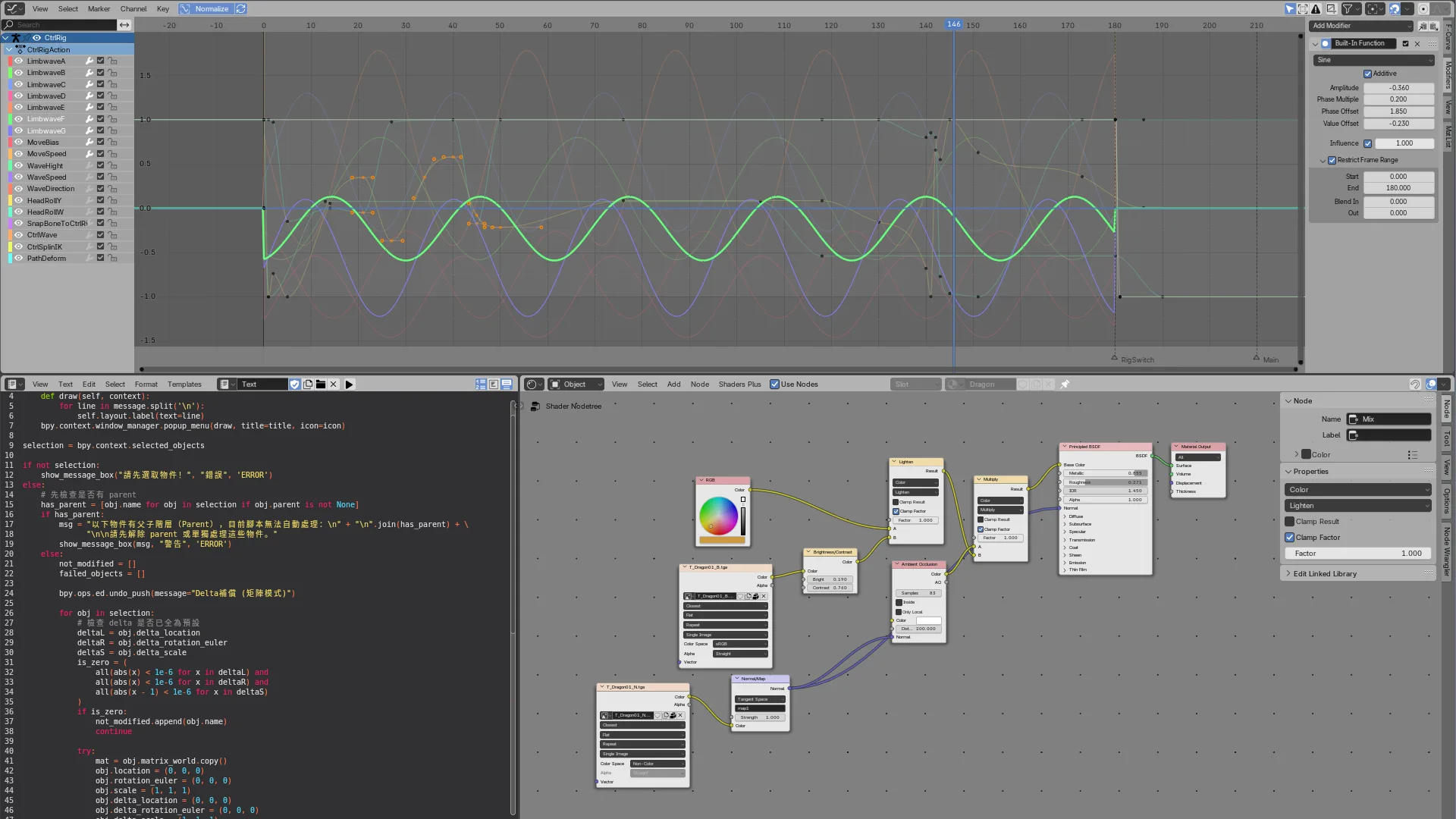Toggle channel search invert arrows icon
Image resolution: width=1456 pixels, height=819 pixels.
click(124, 25)
